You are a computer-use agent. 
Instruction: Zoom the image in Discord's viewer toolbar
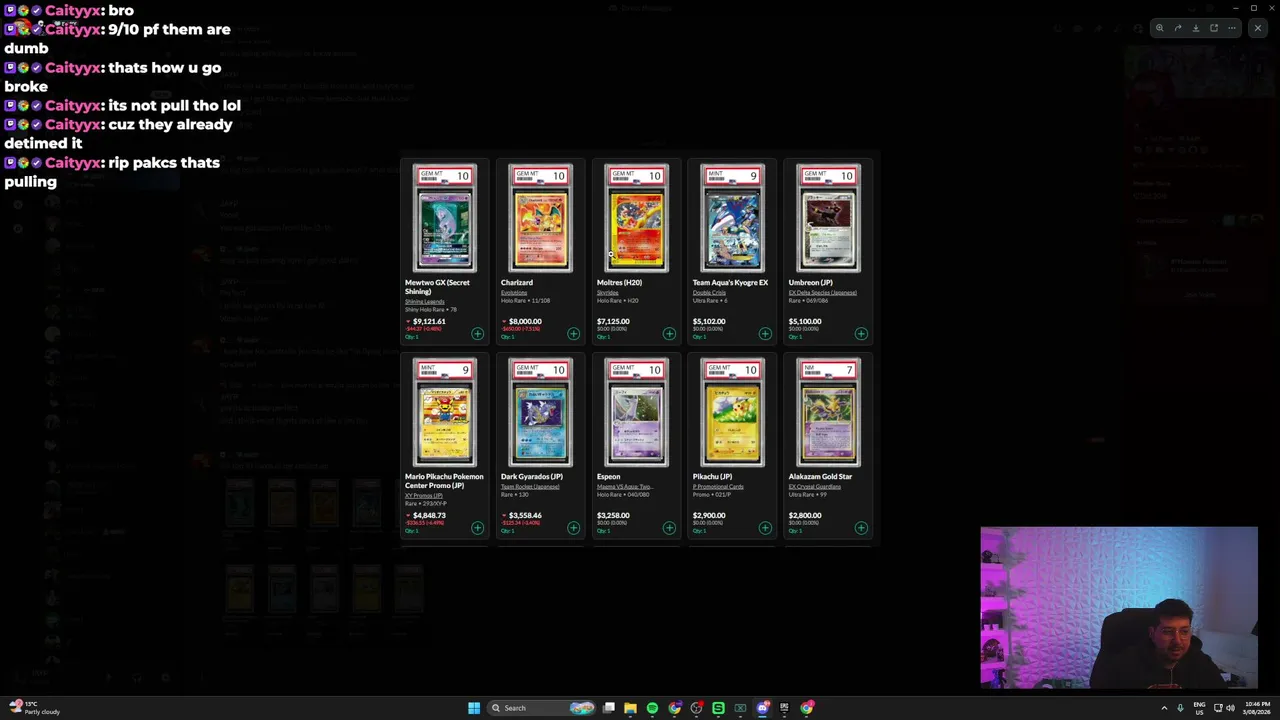pyautogui.click(x=1160, y=28)
